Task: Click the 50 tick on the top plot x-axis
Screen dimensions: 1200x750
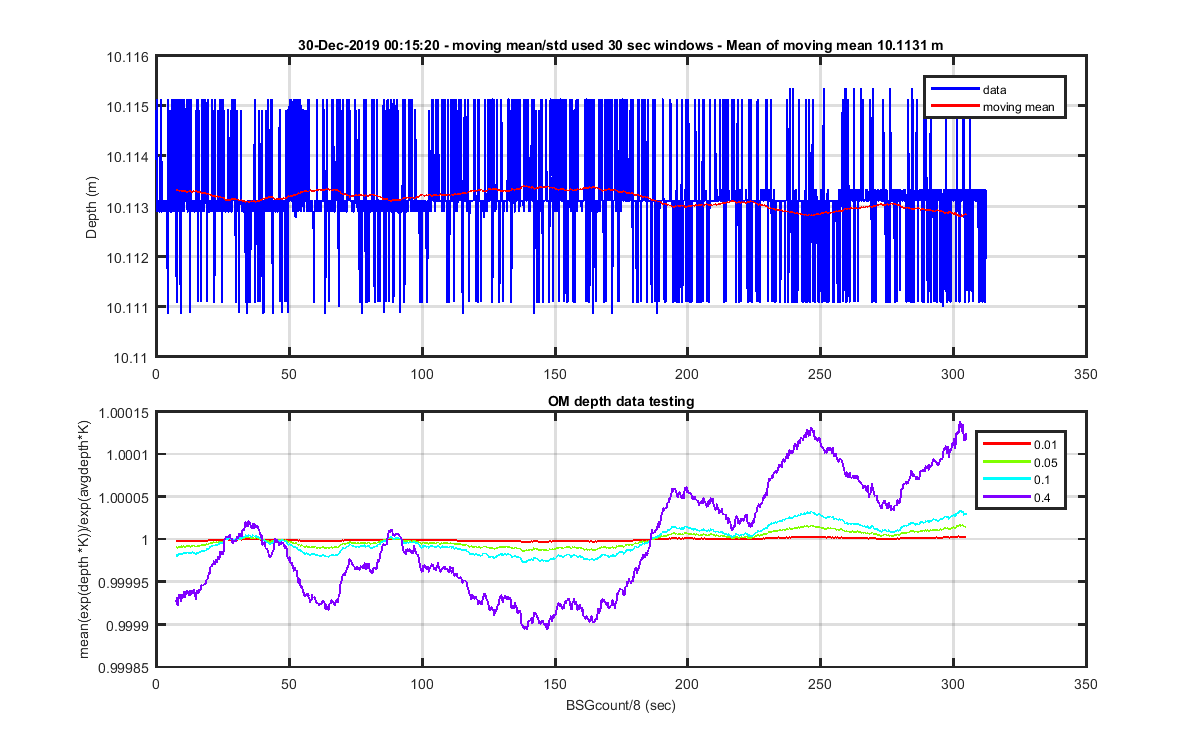Action: [x=288, y=374]
